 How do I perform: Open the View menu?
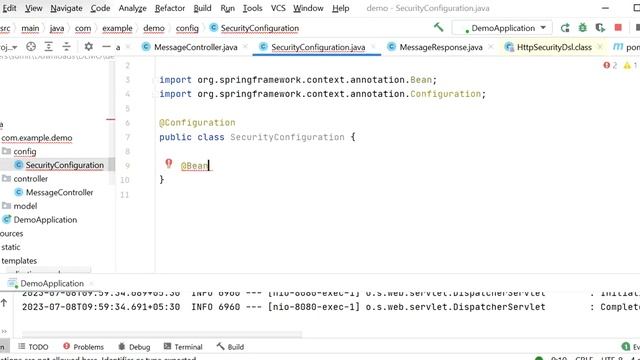pos(33,8)
